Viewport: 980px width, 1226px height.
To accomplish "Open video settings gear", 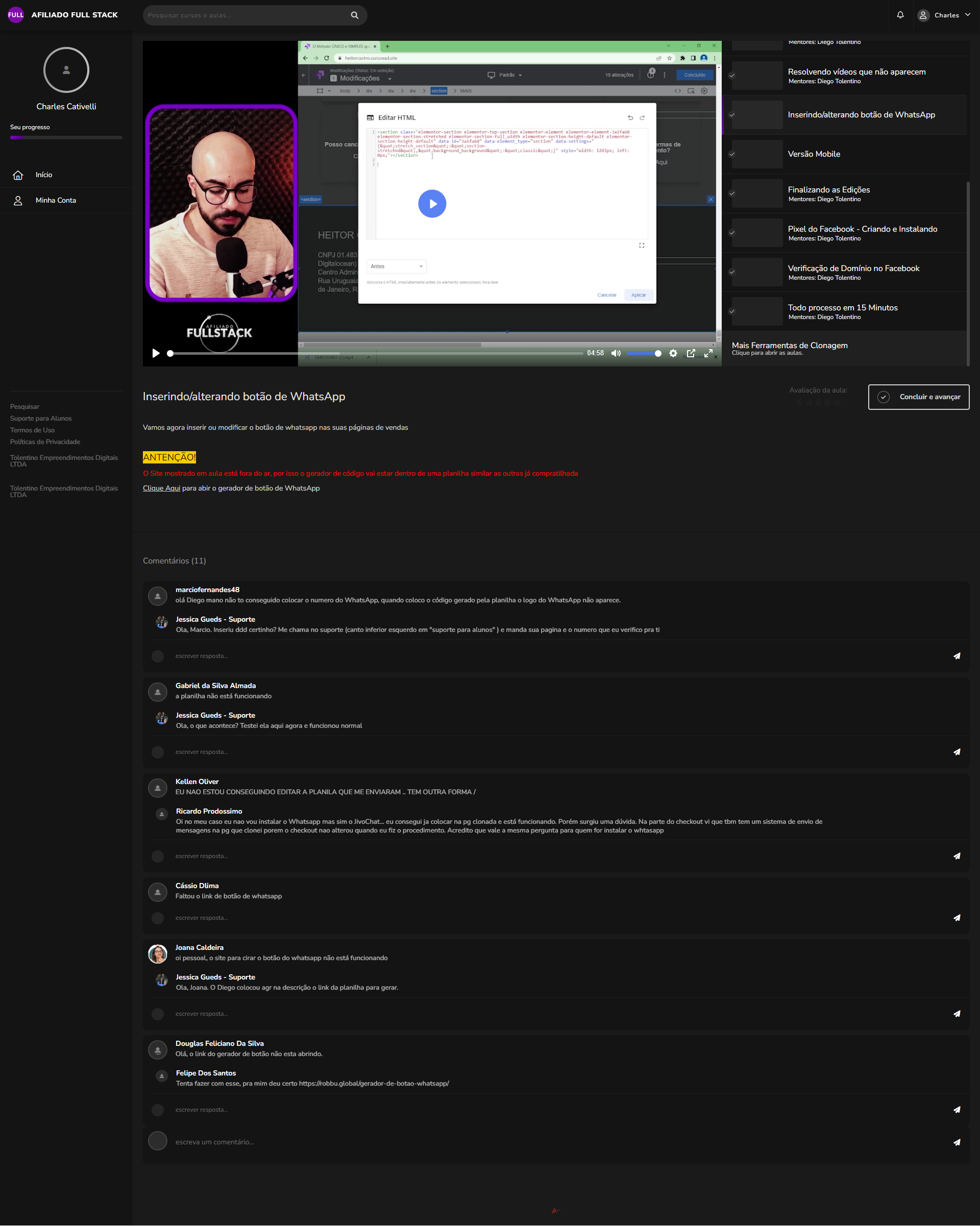I will [x=673, y=353].
